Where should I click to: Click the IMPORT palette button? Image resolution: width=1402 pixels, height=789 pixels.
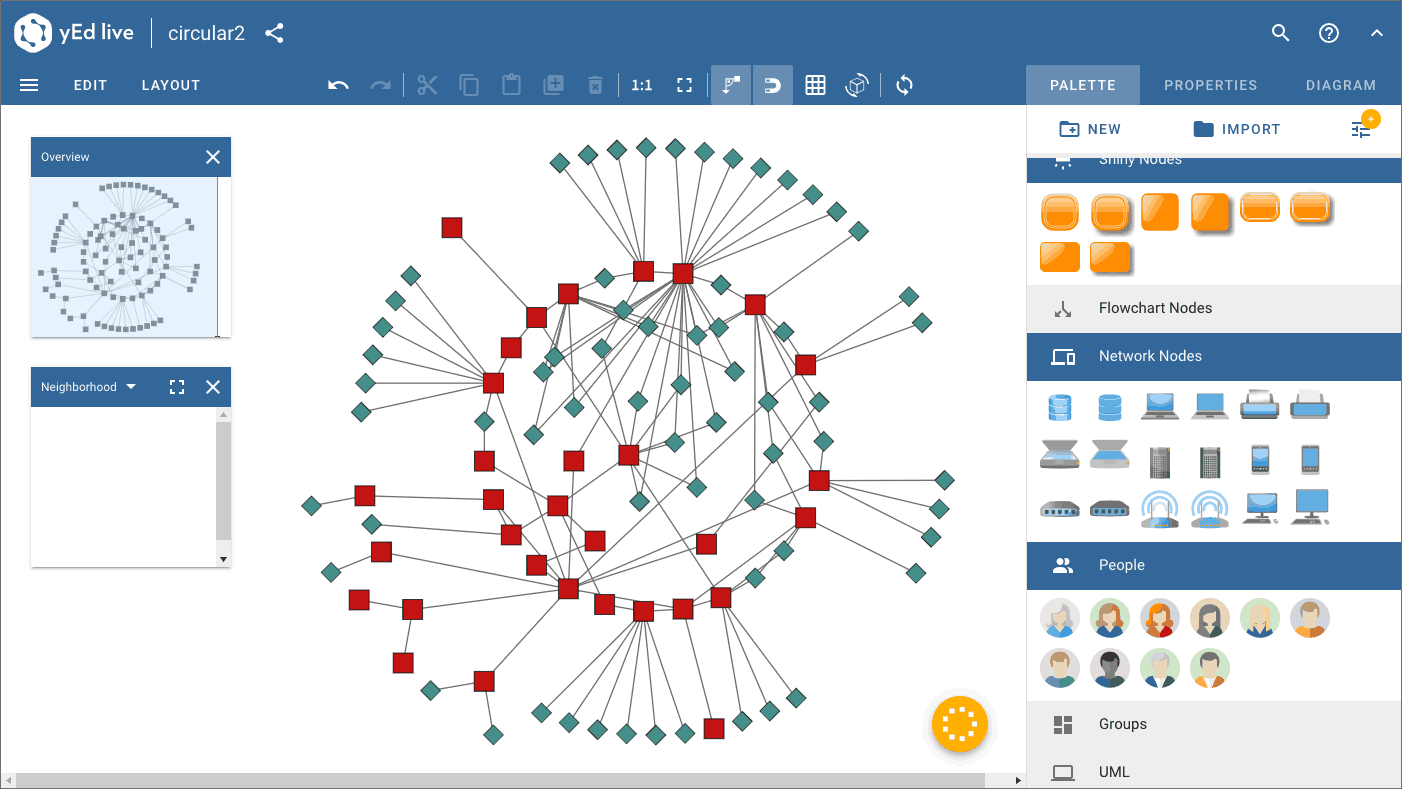pyautogui.click(x=1236, y=129)
